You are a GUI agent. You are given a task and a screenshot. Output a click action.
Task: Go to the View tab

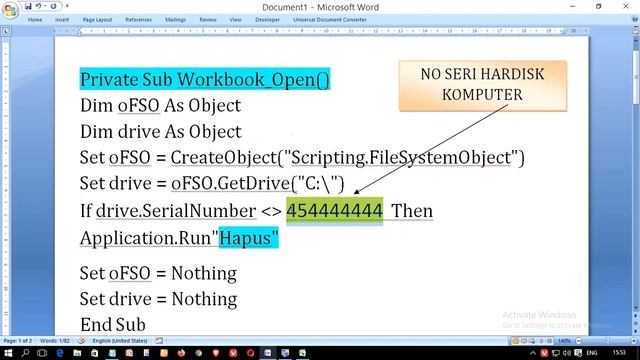[235, 20]
